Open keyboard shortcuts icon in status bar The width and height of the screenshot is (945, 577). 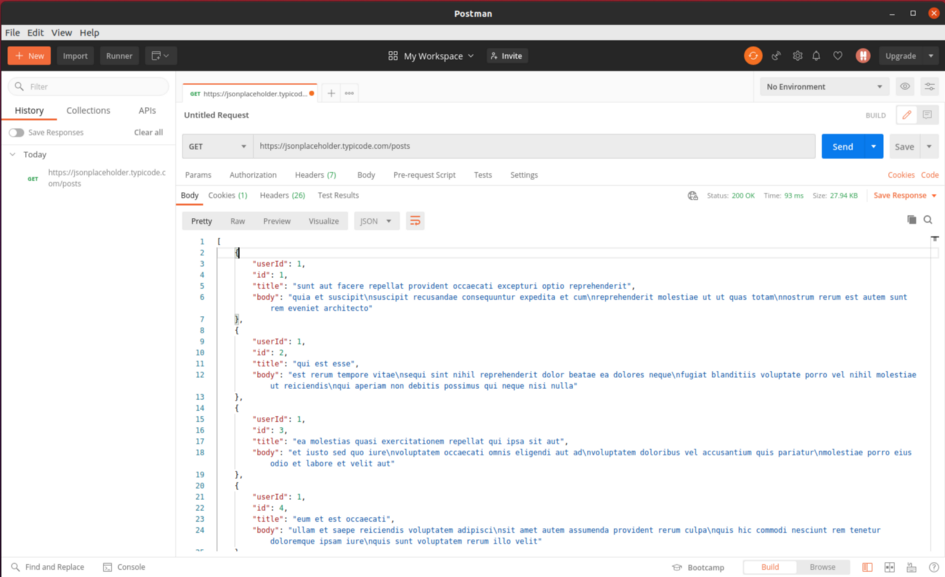(911, 567)
